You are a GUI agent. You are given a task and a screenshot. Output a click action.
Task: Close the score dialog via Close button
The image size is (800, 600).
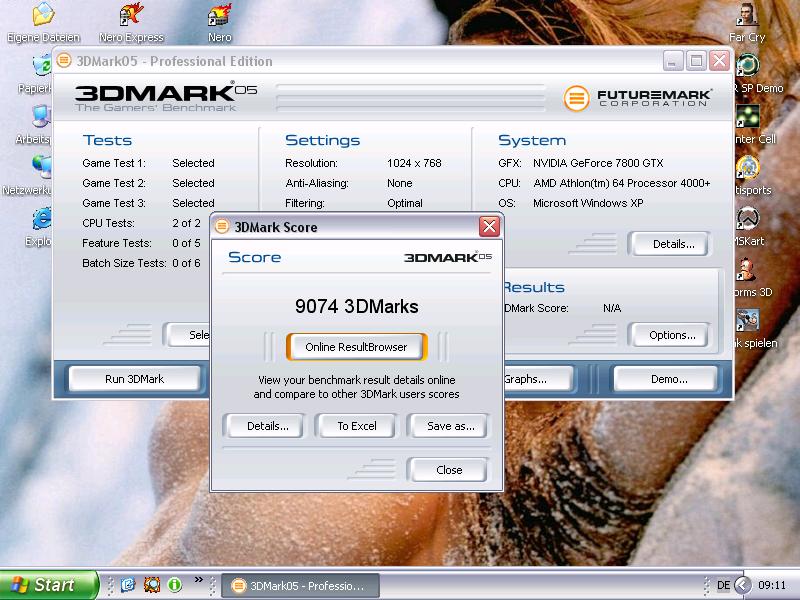(449, 470)
